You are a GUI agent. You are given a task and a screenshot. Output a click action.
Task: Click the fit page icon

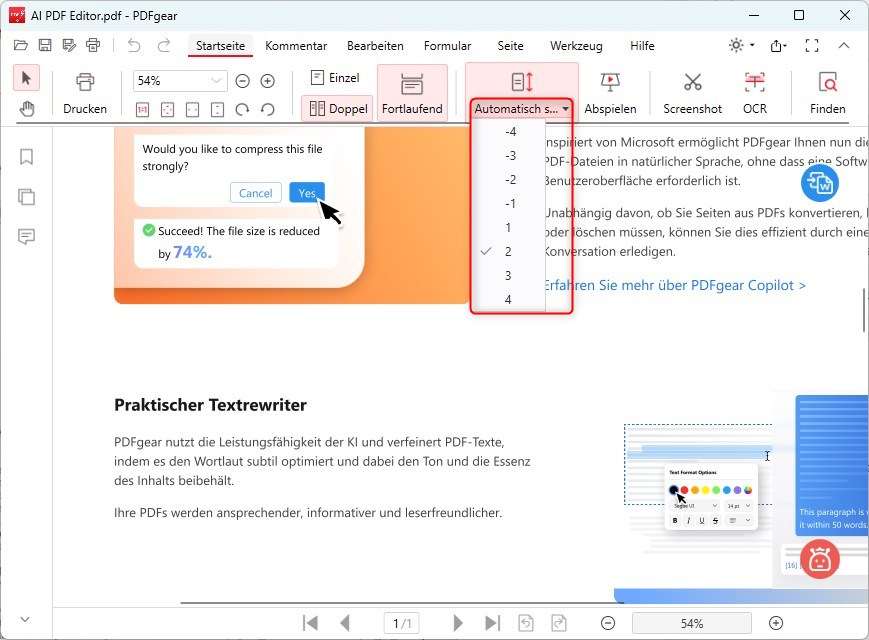(167, 110)
